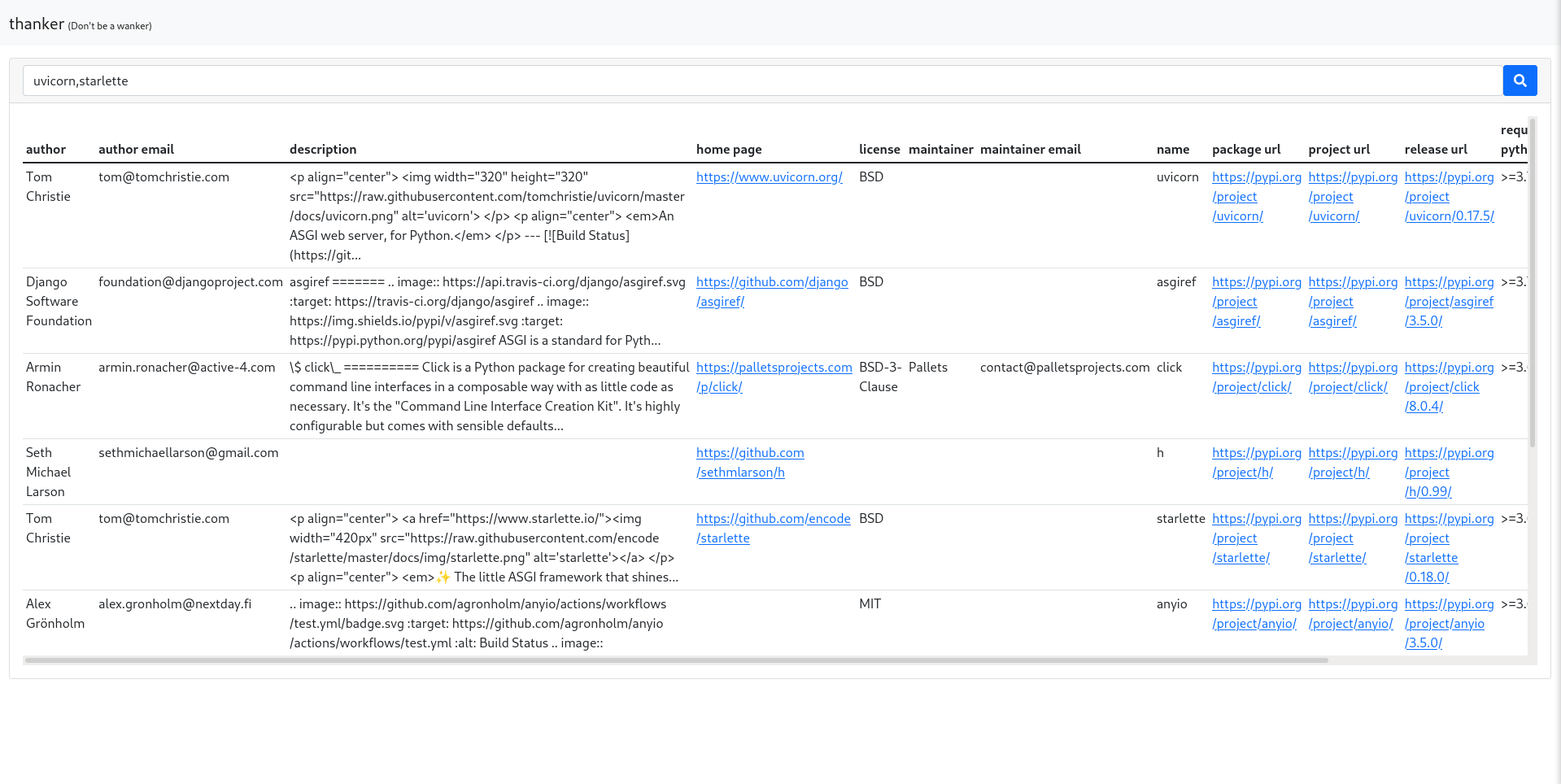Viewport: 1561px width, 784px height.
Task: Open the asgiref GitHub home page link
Action: point(771,291)
